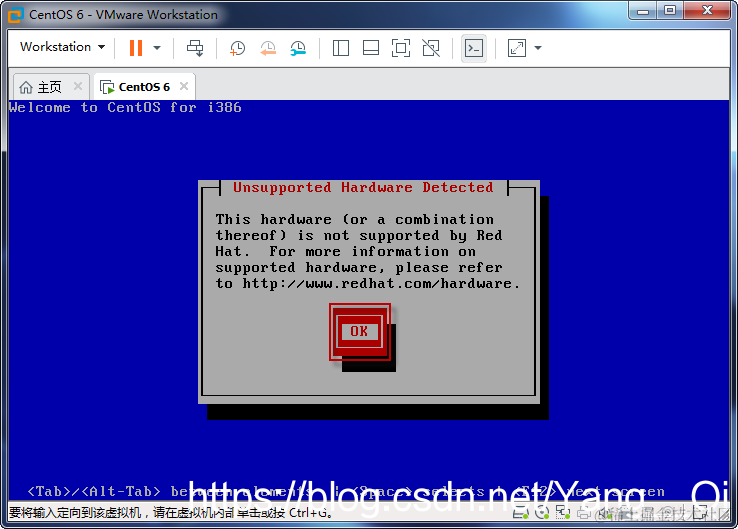Open the Workstation menu
738x529 pixels.
coord(62,47)
